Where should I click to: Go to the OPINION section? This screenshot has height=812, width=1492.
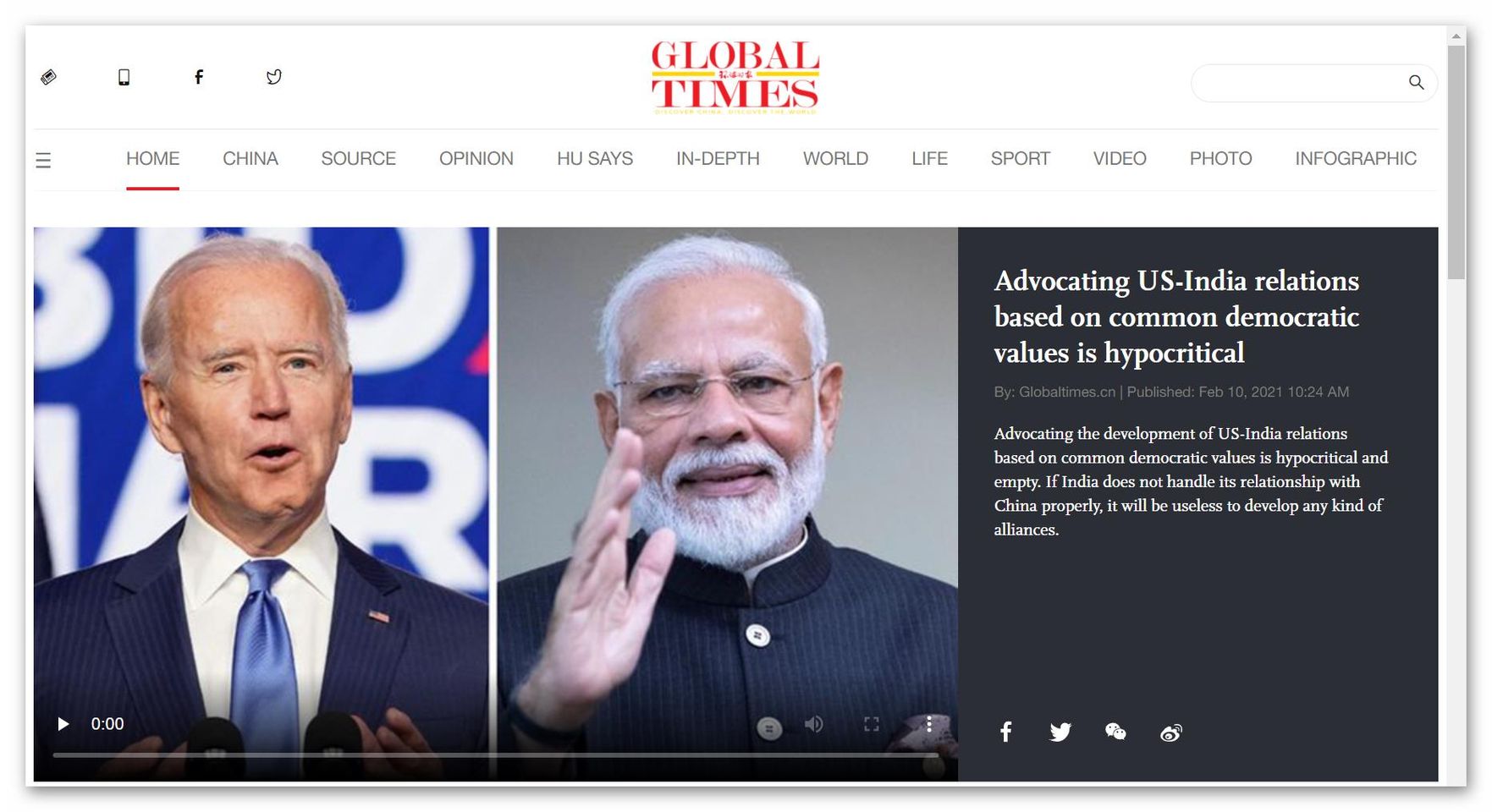pyautogui.click(x=476, y=159)
